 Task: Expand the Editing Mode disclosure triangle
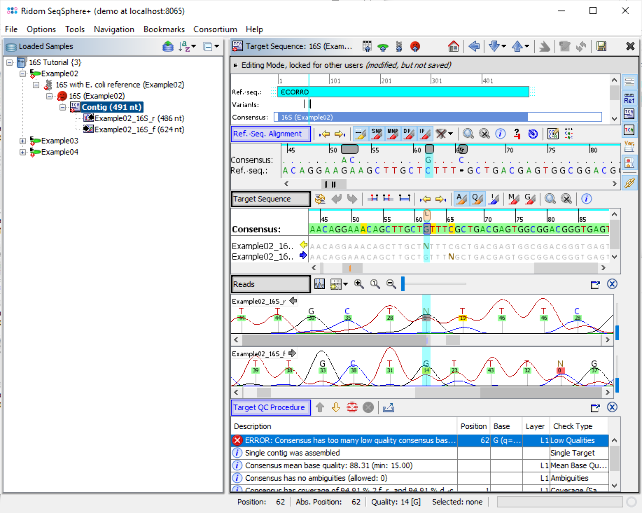click(x=235, y=65)
